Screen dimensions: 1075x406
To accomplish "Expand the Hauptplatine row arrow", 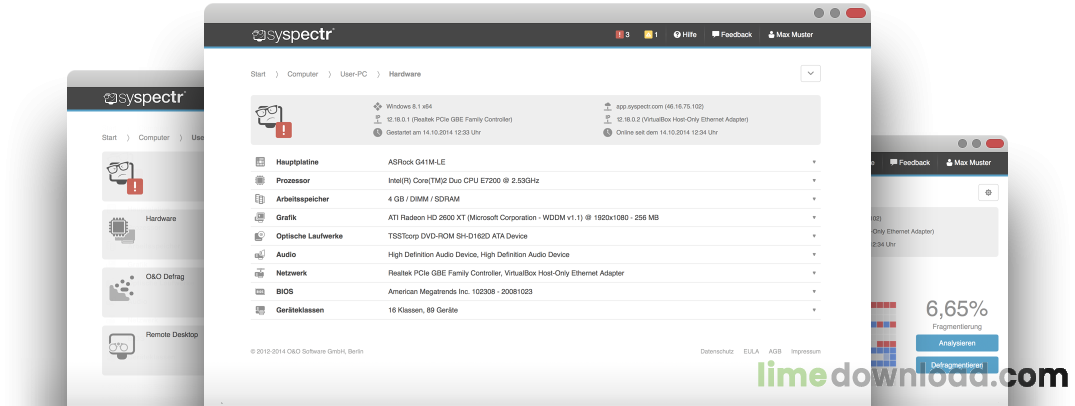I will [814, 162].
